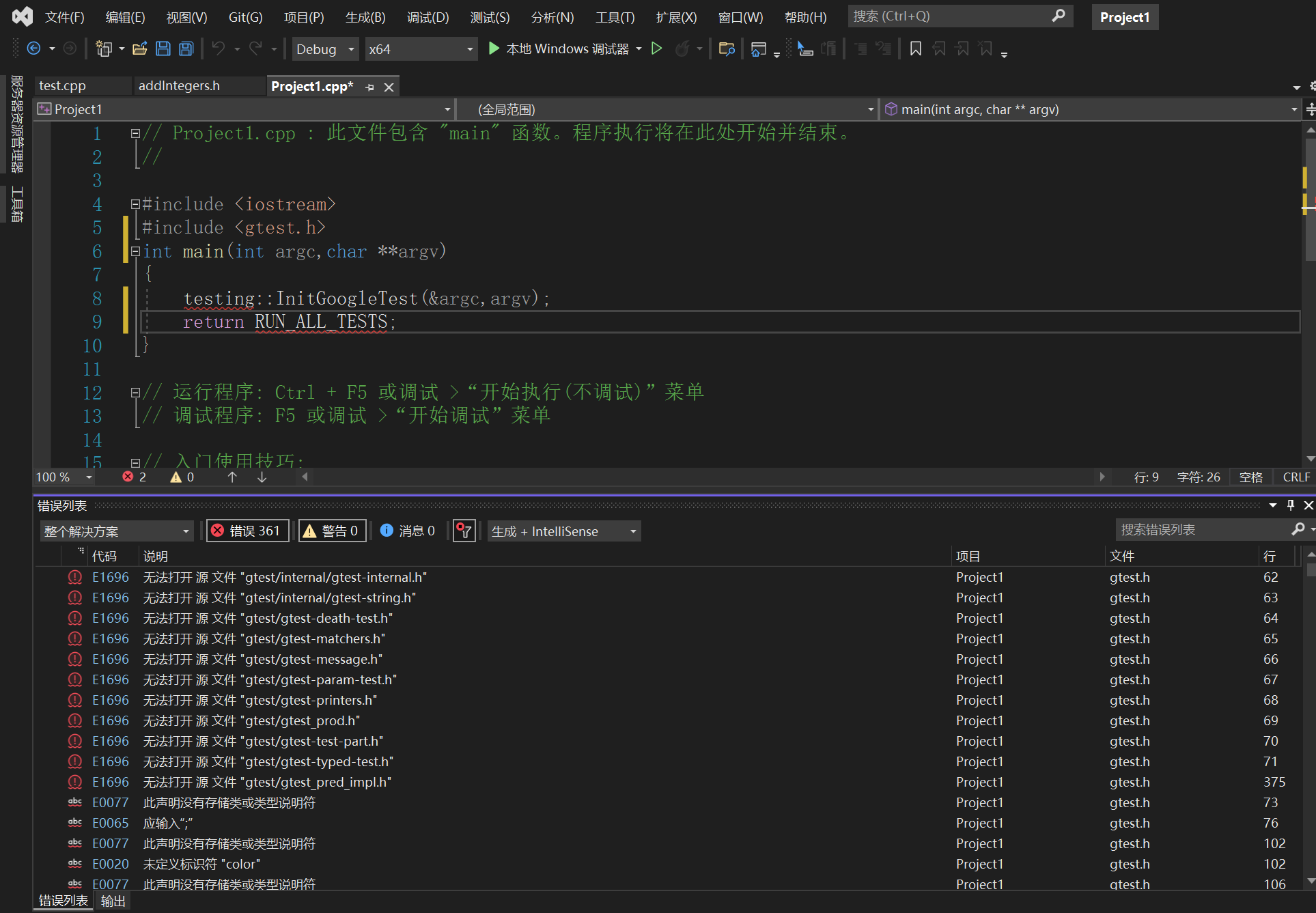
Task: Open the 服务器资源管理器 side panel
Action: coord(17,124)
